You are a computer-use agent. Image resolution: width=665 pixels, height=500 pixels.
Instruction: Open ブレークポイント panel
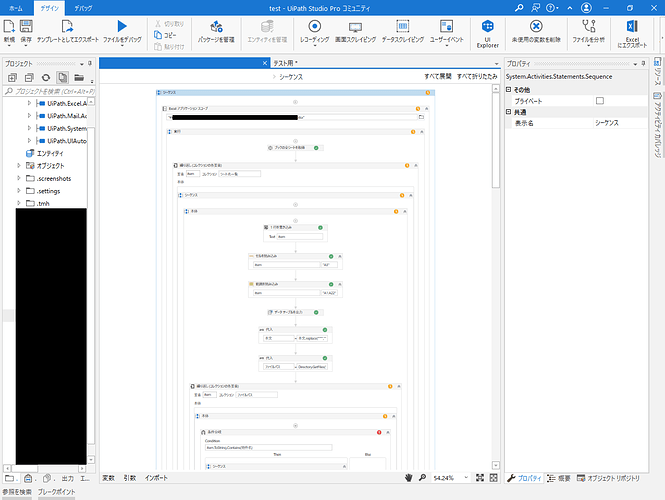click(56, 492)
